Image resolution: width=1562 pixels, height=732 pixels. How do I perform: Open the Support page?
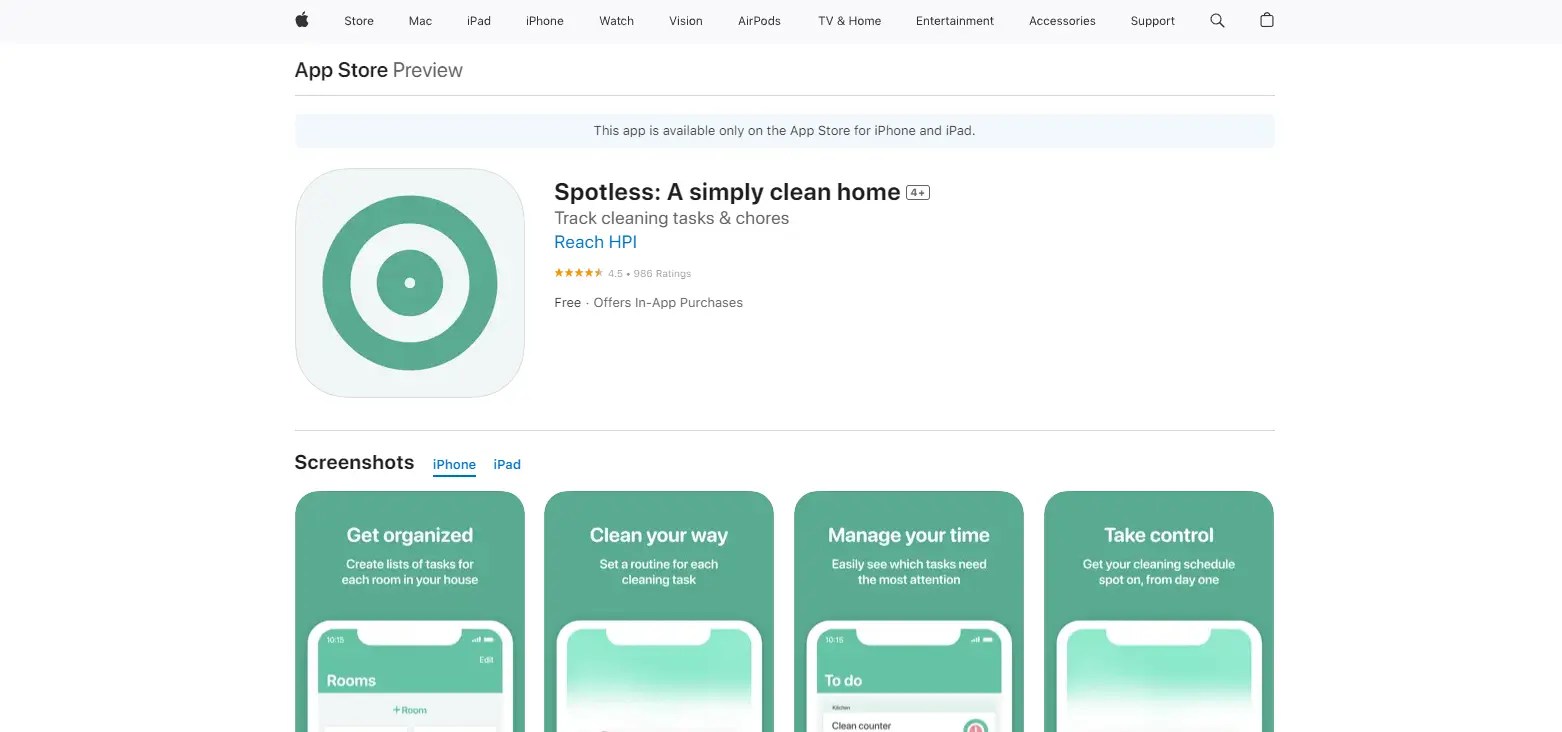click(1152, 20)
